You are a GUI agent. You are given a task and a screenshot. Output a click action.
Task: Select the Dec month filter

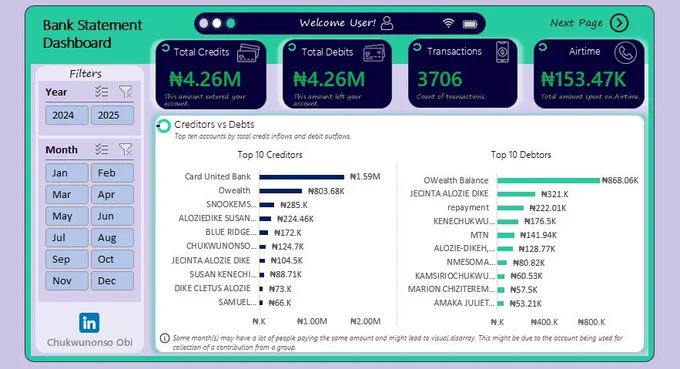tap(112, 281)
